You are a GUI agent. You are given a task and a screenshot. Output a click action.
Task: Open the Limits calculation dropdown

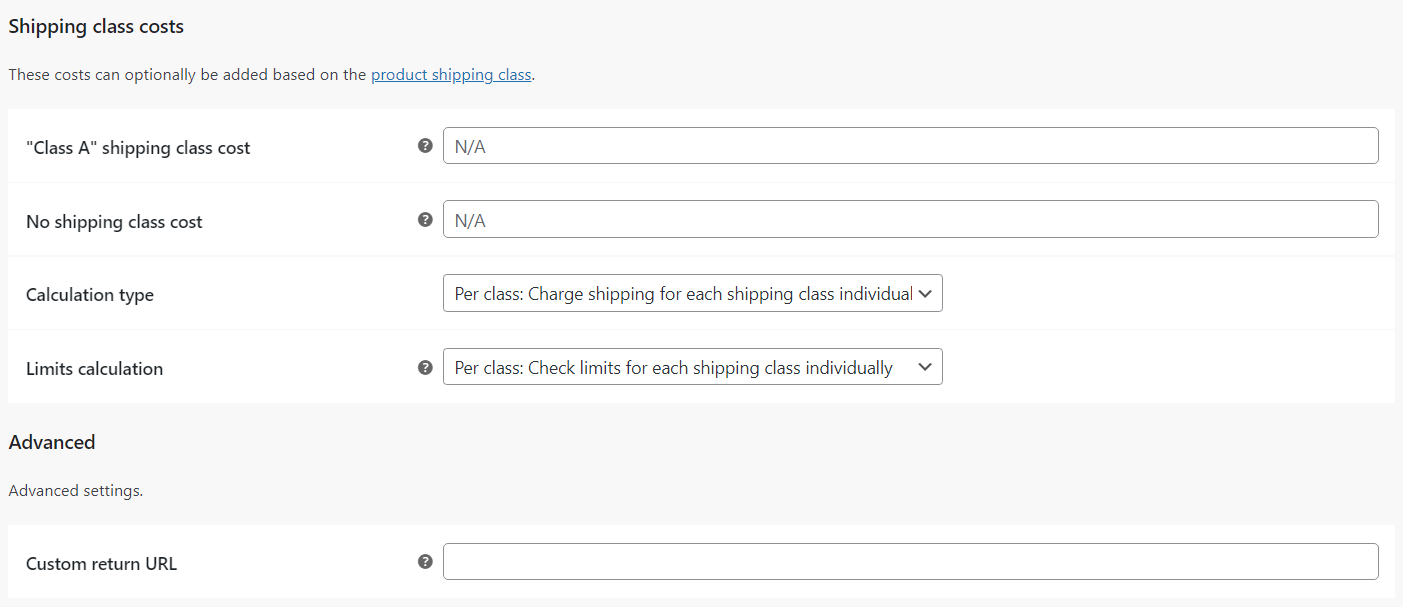692,367
